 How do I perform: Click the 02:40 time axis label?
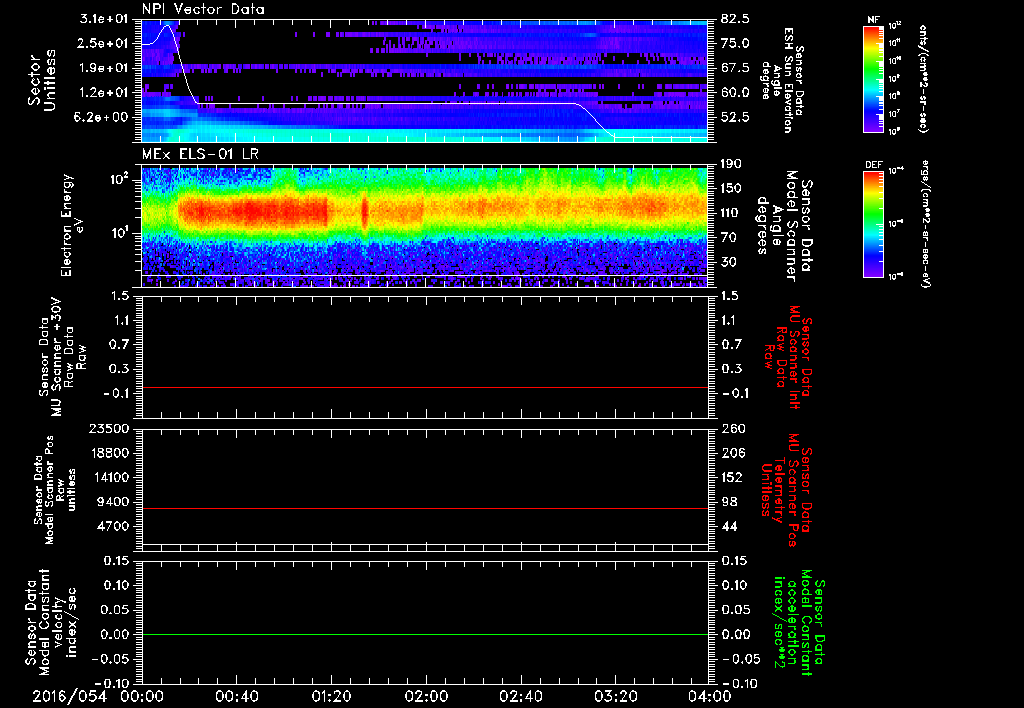(x=520, y=696)
